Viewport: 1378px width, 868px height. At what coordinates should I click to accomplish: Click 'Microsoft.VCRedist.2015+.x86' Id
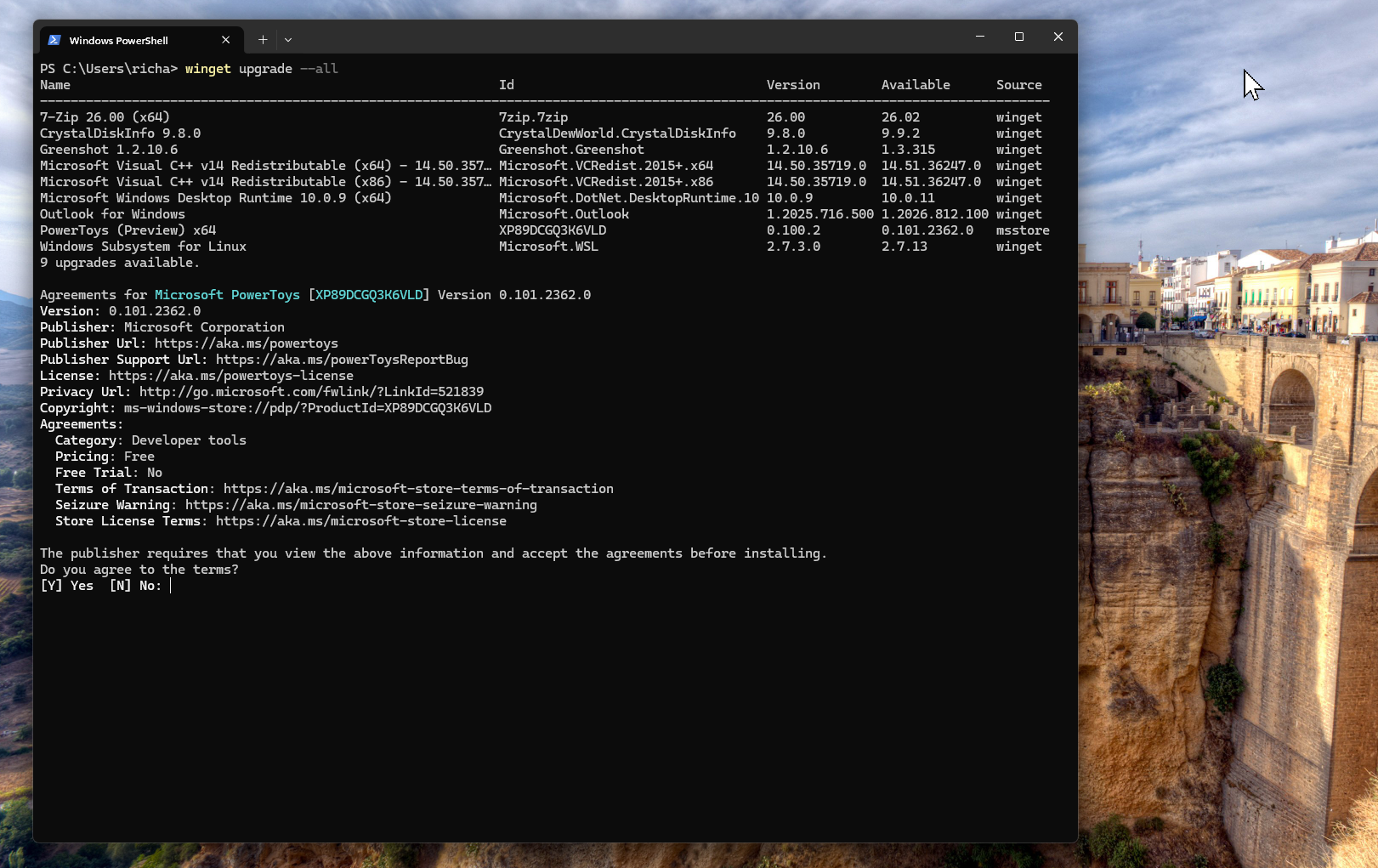(606, 182)
